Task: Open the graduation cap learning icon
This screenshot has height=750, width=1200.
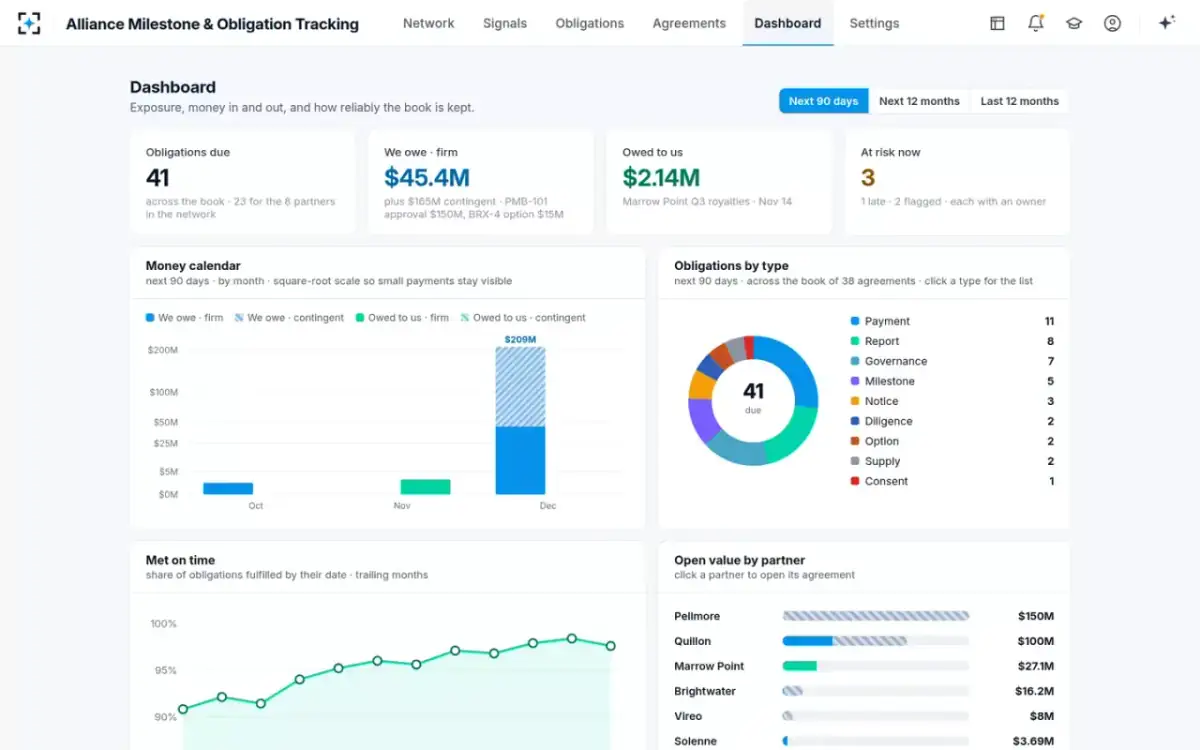Action: pos(1074,23)
